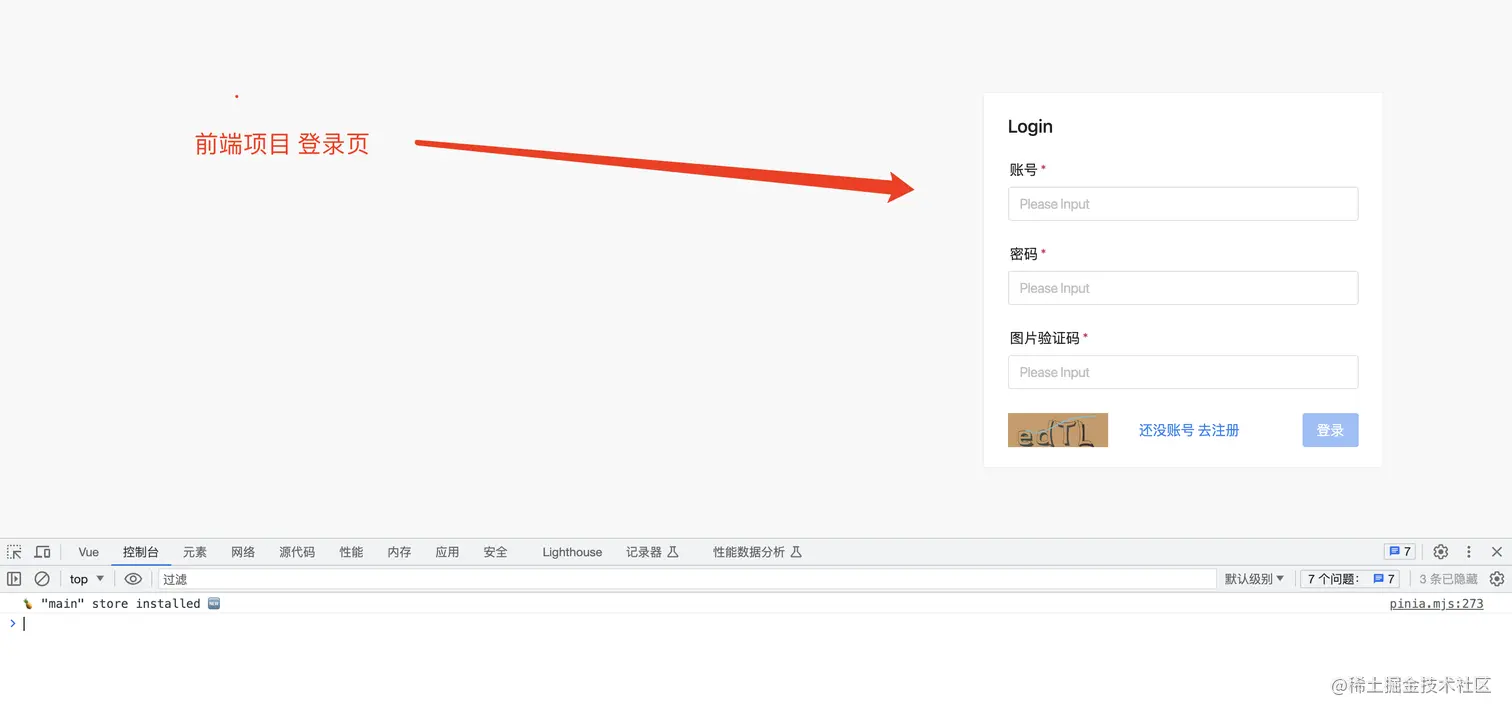Switch to the 性能数据分析 tab
Viewport: 1512px width, 716px height.
click(x=757, y=552)
